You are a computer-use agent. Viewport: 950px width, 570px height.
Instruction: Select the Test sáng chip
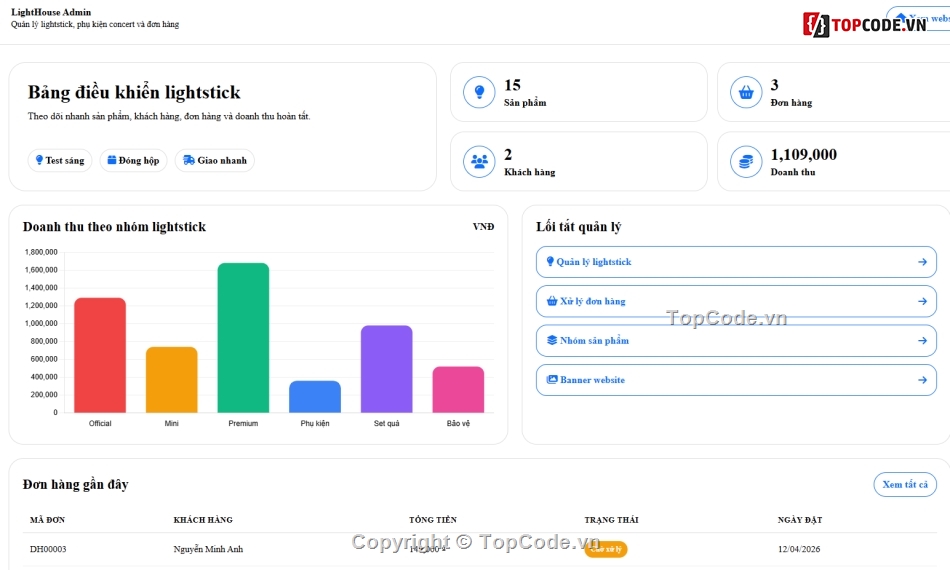59,161
